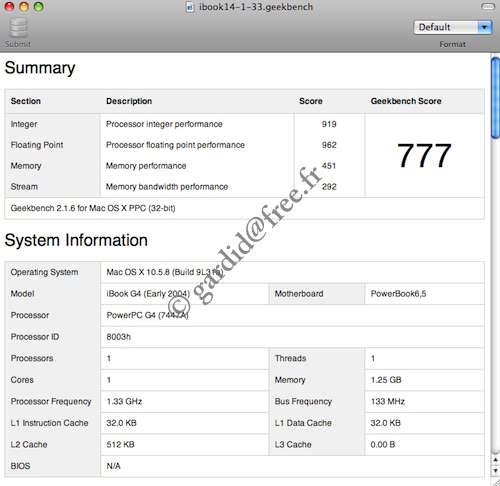The image size is (500, 486).
Task: Click the document icon in title bar
Action: click(x=190, y=7)
